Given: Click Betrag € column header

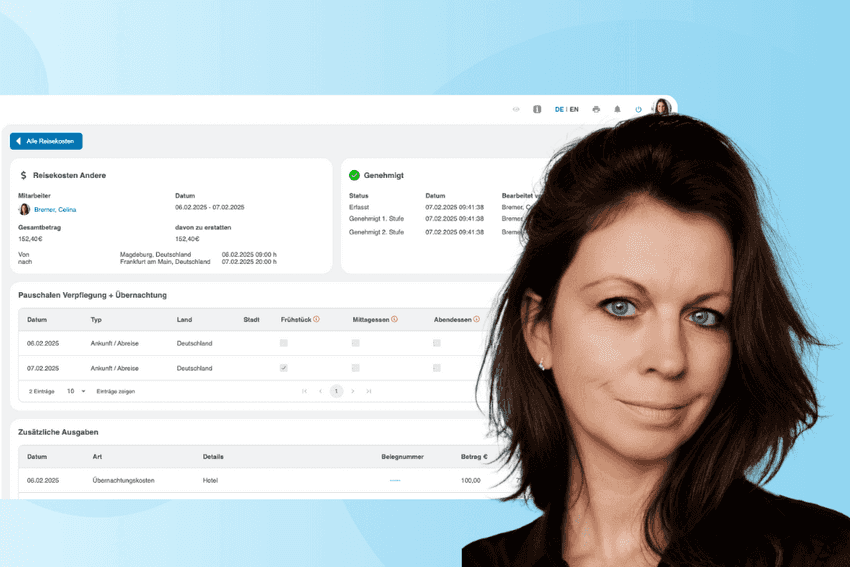Looking at the screenshot, I should coord(474,457).
